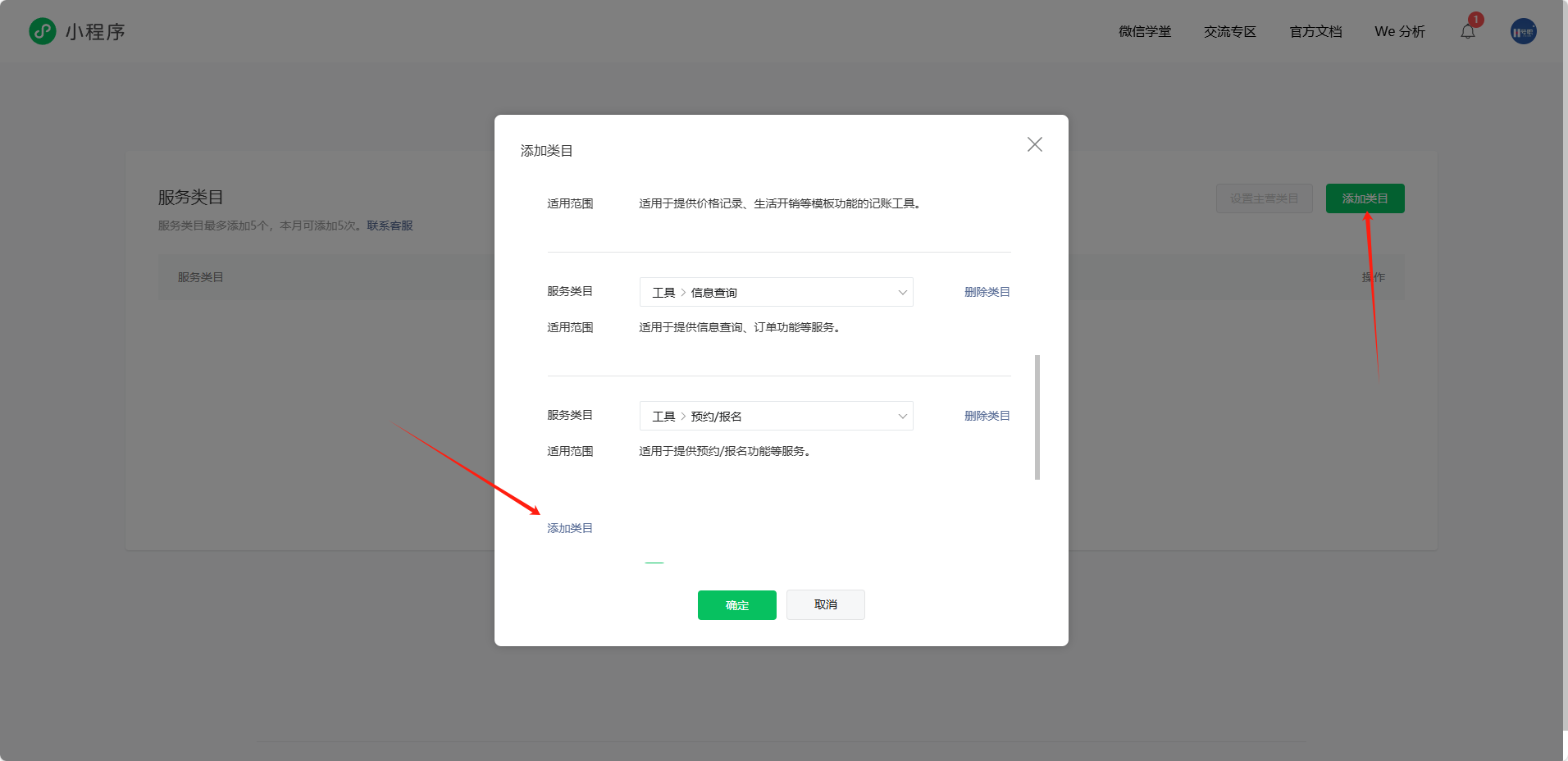The width and height of the screenshot is (1568, 761).
Task: Delete the 信息查询 category via 删除类目
Action: [987, 292]
